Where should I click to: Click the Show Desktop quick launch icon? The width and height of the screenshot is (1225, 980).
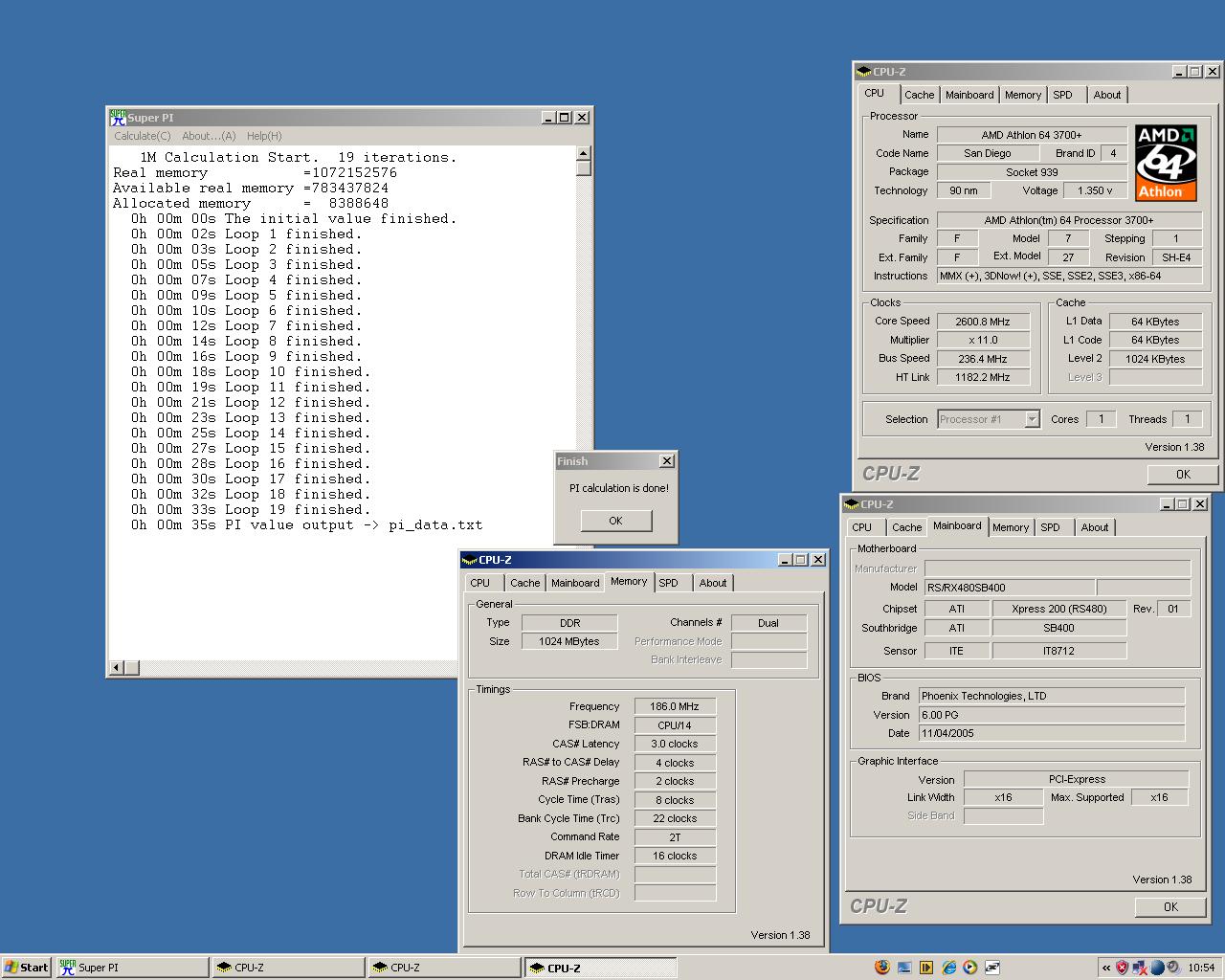tap(904, 968)
